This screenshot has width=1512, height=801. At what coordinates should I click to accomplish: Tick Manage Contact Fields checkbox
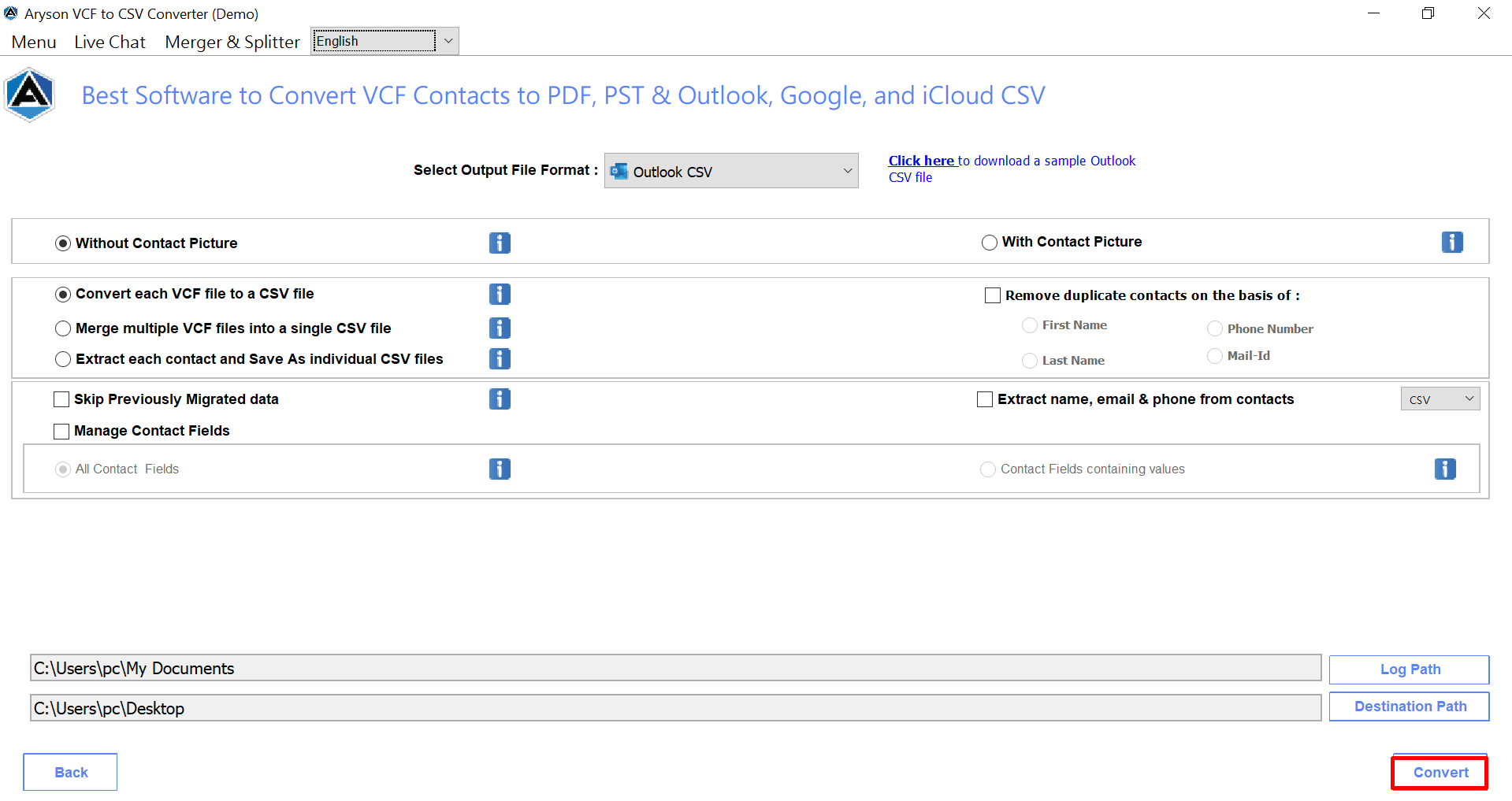point(61,431)
